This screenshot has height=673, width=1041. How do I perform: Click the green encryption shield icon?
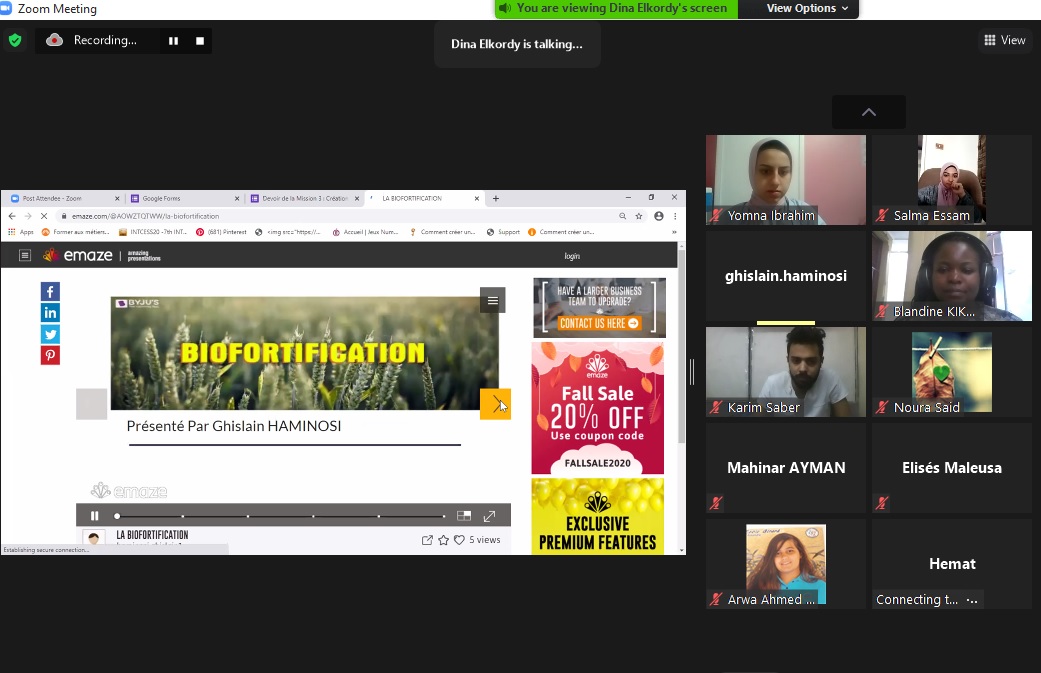point(14,41)
